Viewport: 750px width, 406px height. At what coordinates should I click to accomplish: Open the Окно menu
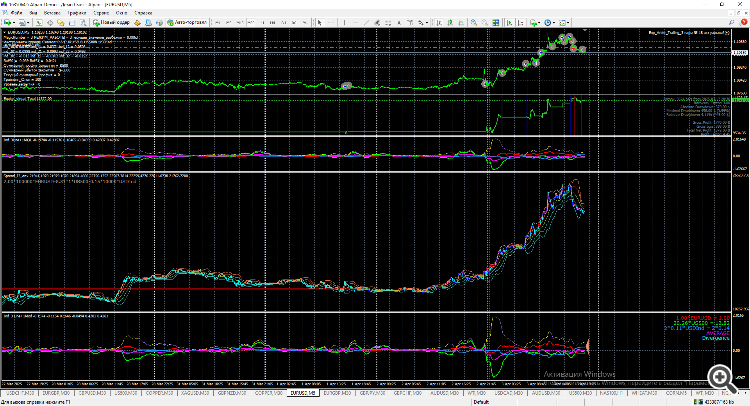[121, 13]
